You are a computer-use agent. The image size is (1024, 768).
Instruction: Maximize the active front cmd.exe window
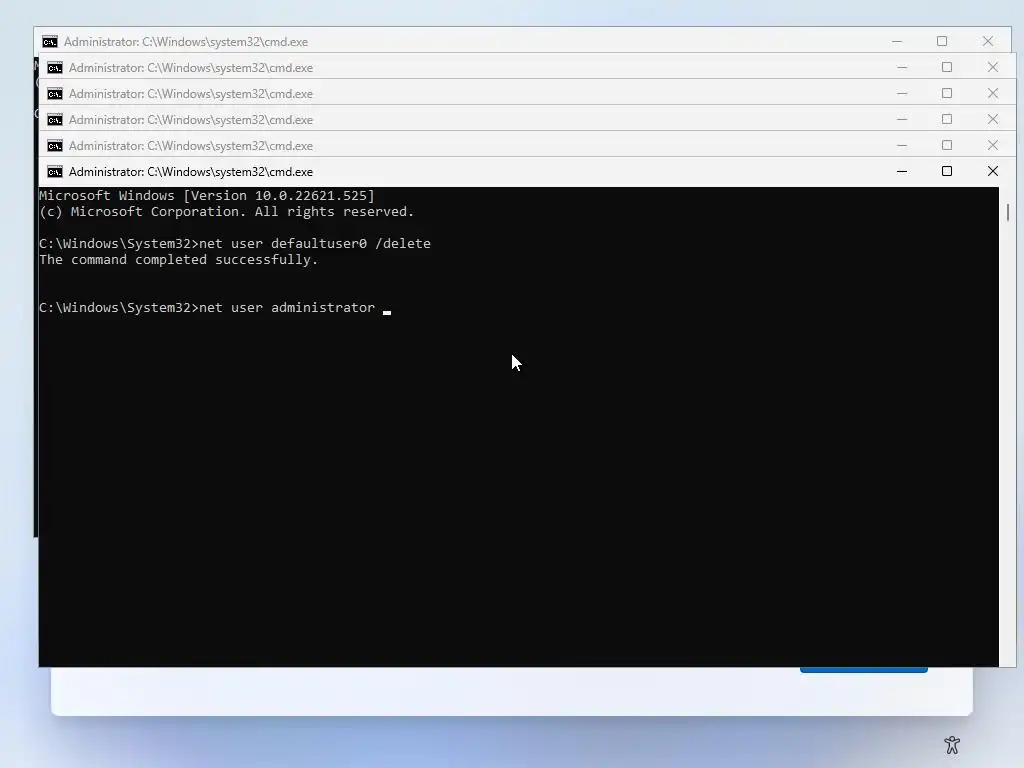(947, 171)
